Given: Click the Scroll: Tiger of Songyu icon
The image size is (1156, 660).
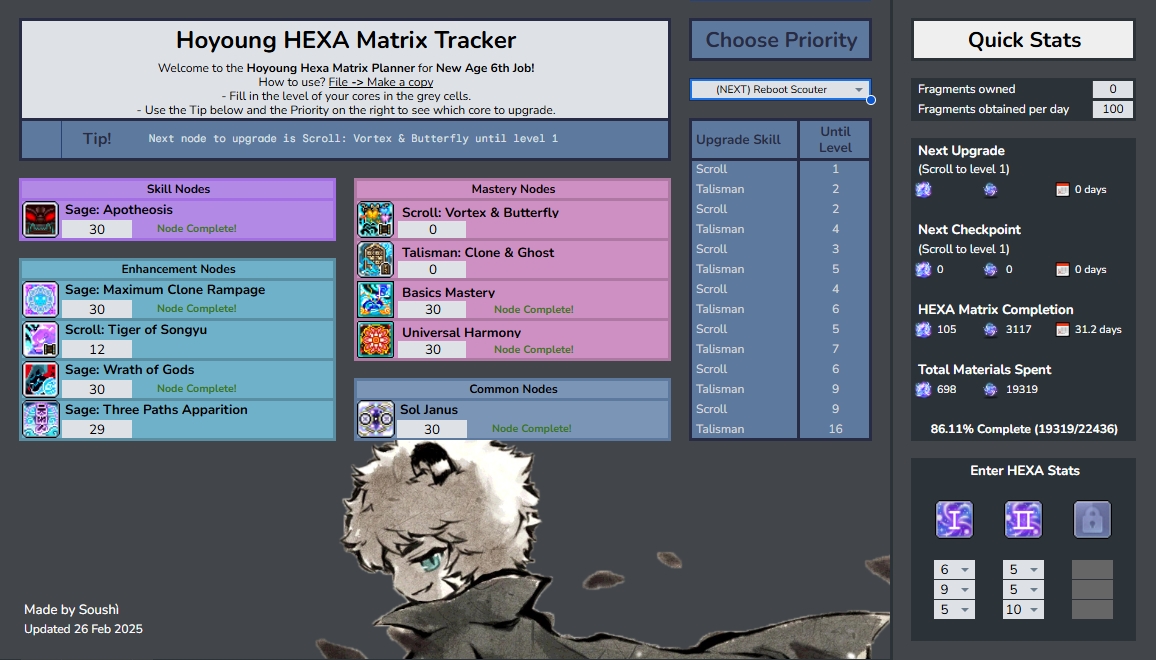Looking at the screenshot, I should [41, 340].
